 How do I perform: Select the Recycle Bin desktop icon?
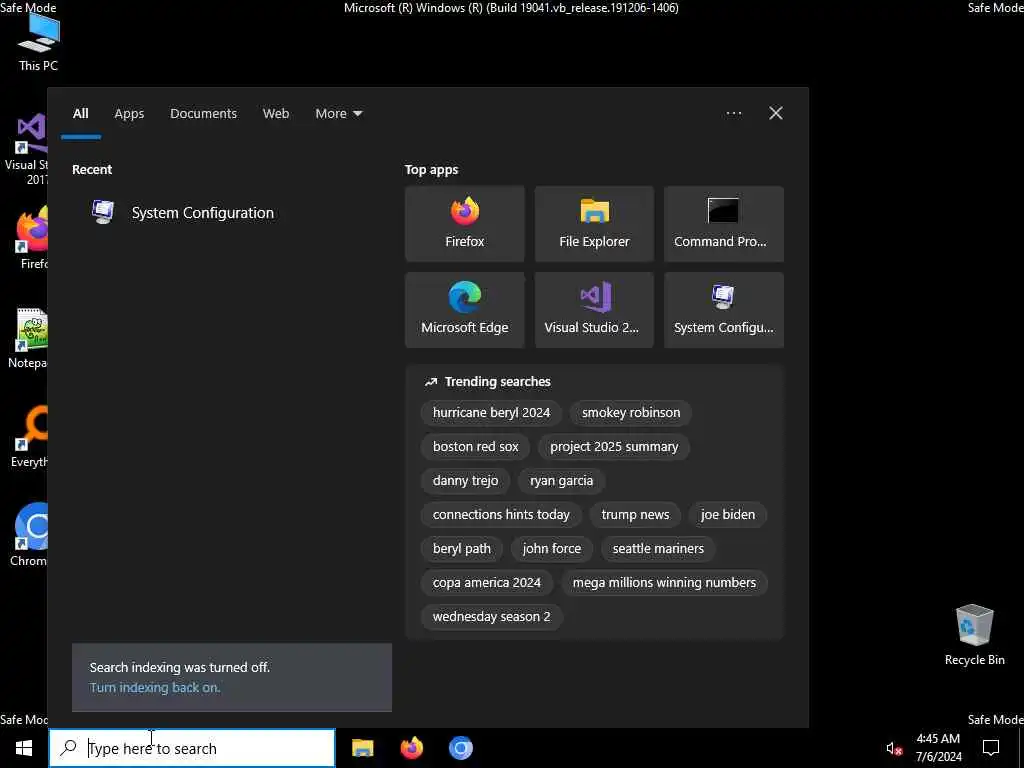point(974,635)
